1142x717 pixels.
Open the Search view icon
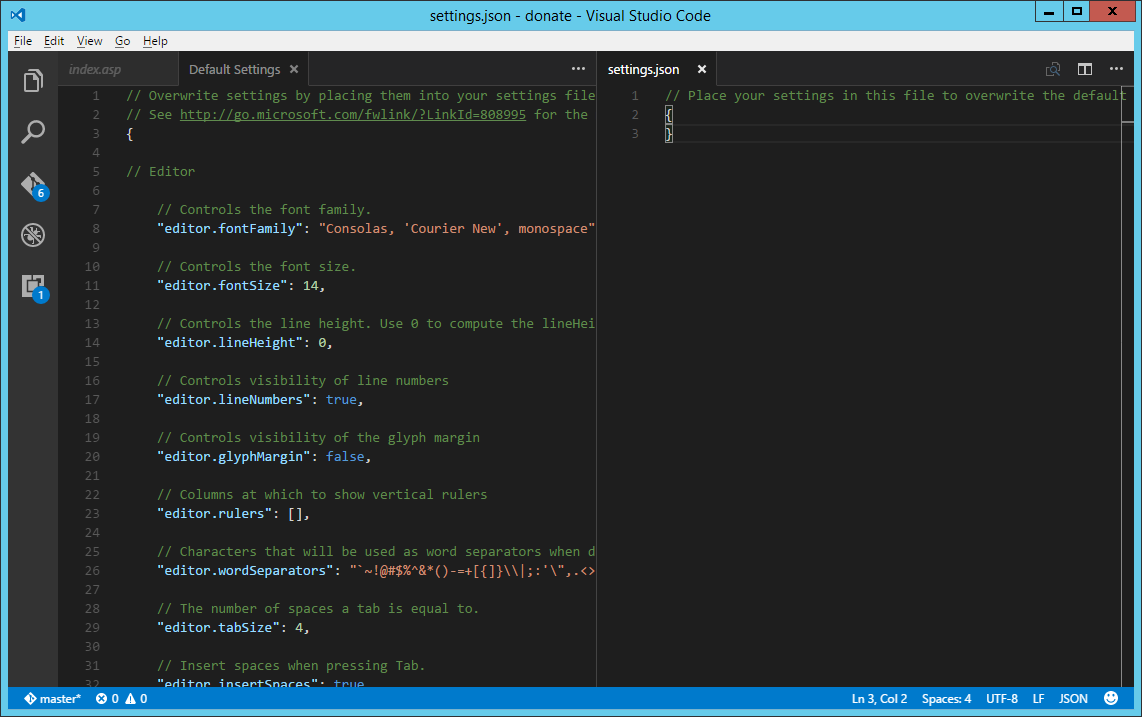[33, 132]
